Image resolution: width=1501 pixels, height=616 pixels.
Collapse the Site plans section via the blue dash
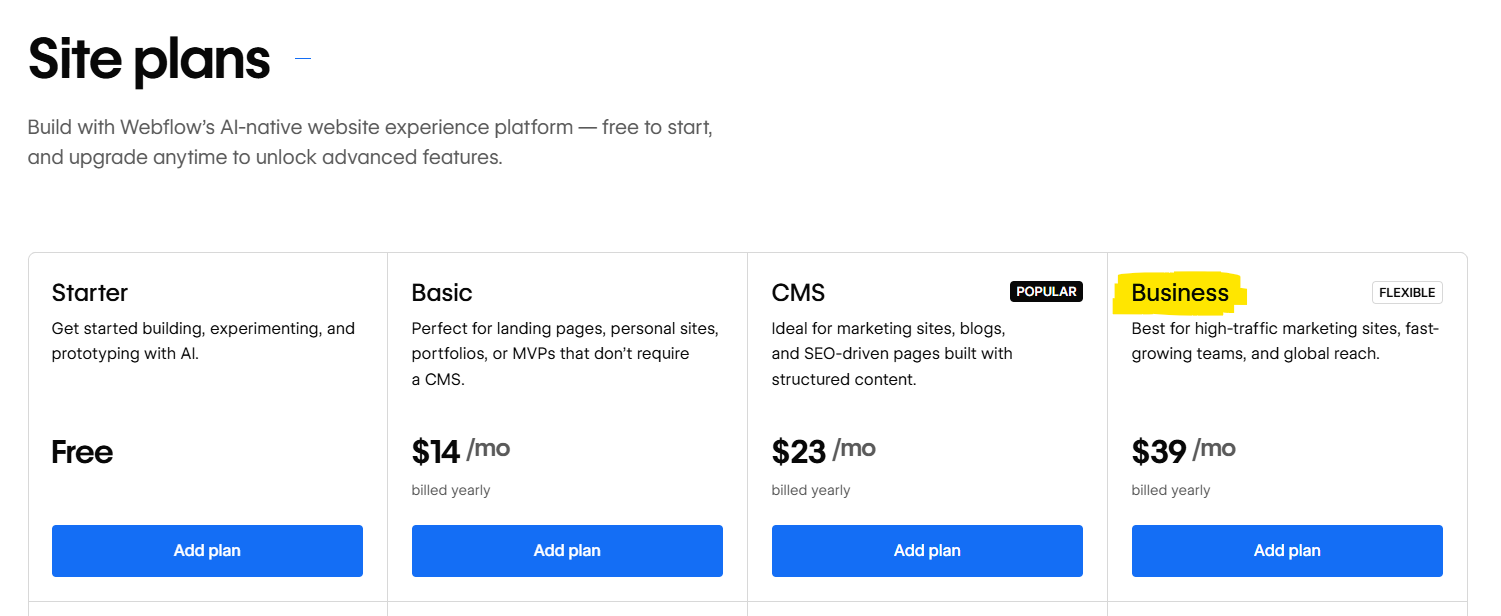[302, 59]
